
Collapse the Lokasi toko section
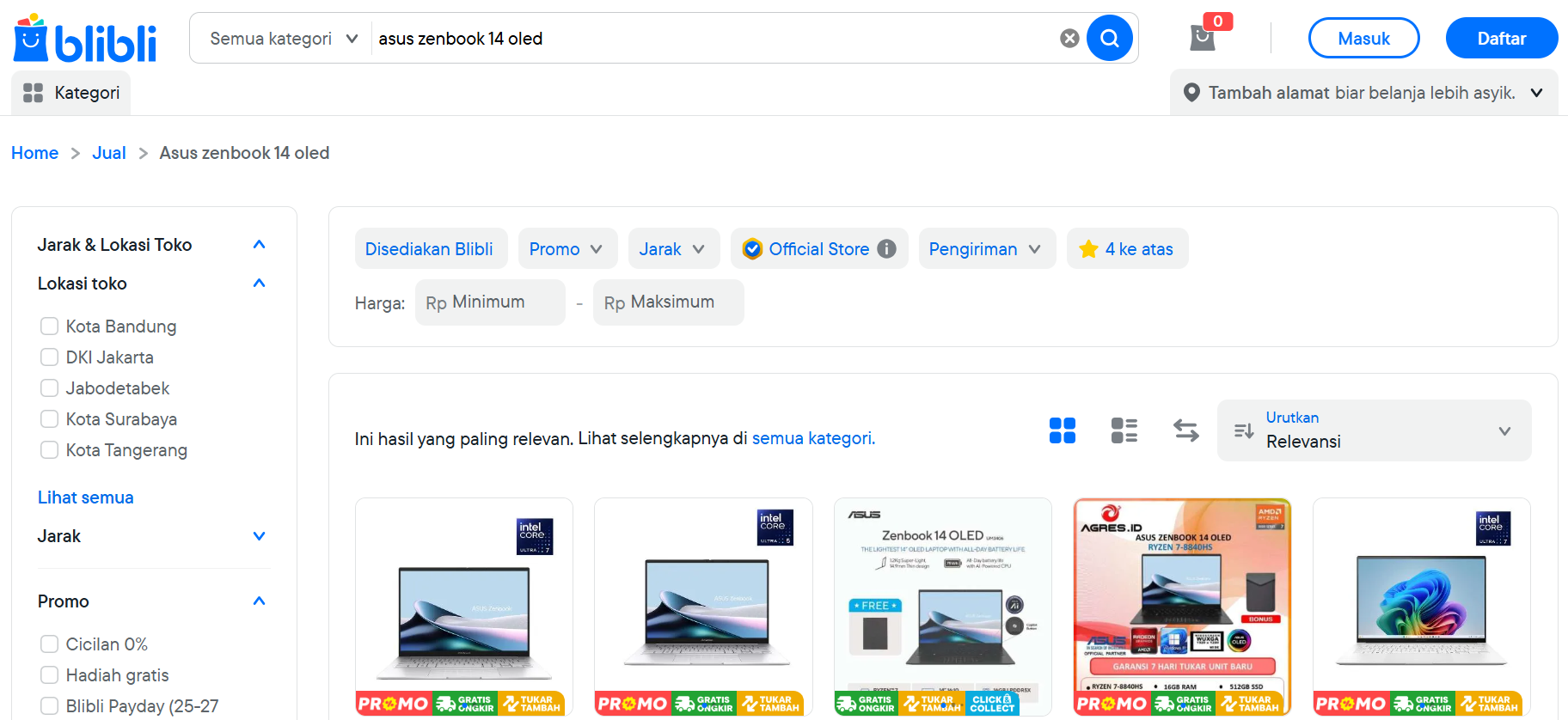click(x=259, y=284)
